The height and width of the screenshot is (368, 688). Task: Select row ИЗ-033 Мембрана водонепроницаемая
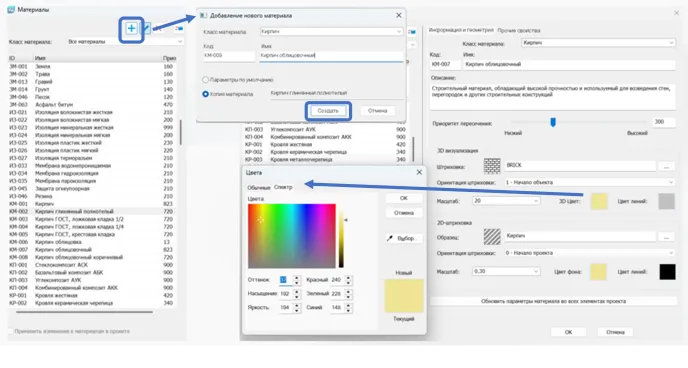[x=91, y=166]
